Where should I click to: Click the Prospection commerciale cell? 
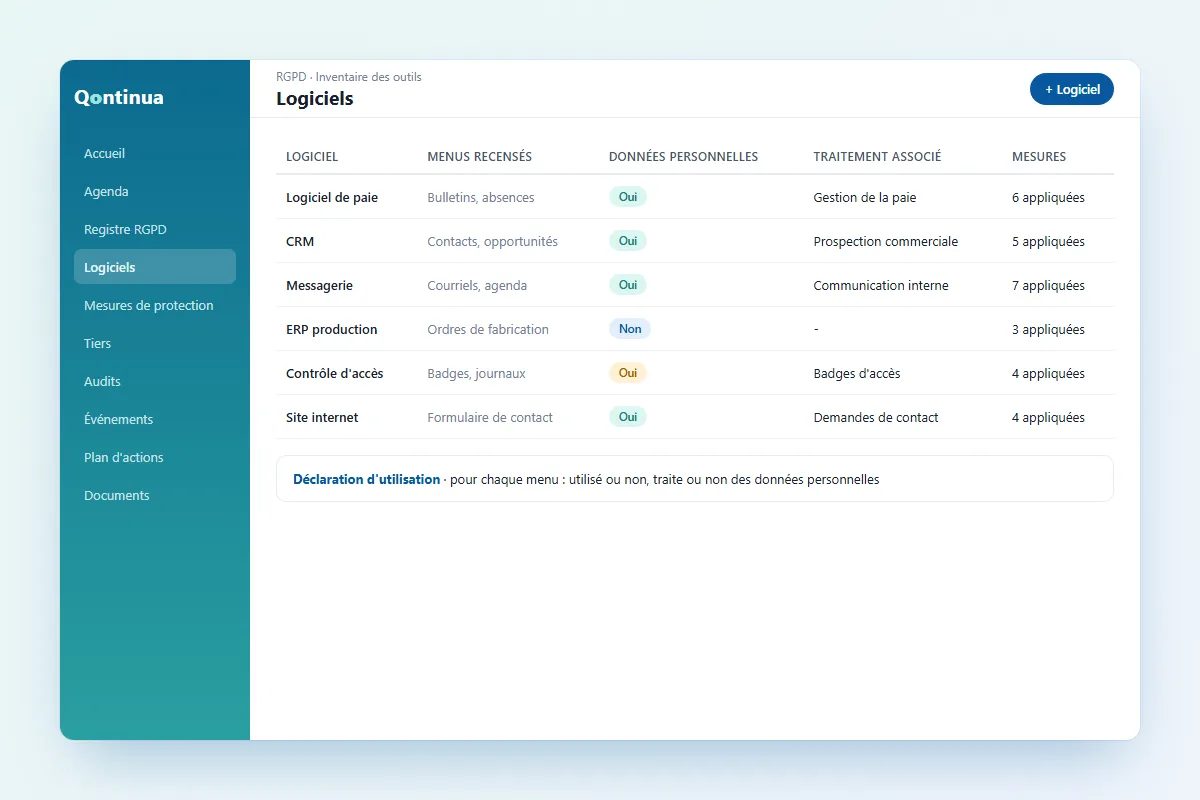pos(886,242)
